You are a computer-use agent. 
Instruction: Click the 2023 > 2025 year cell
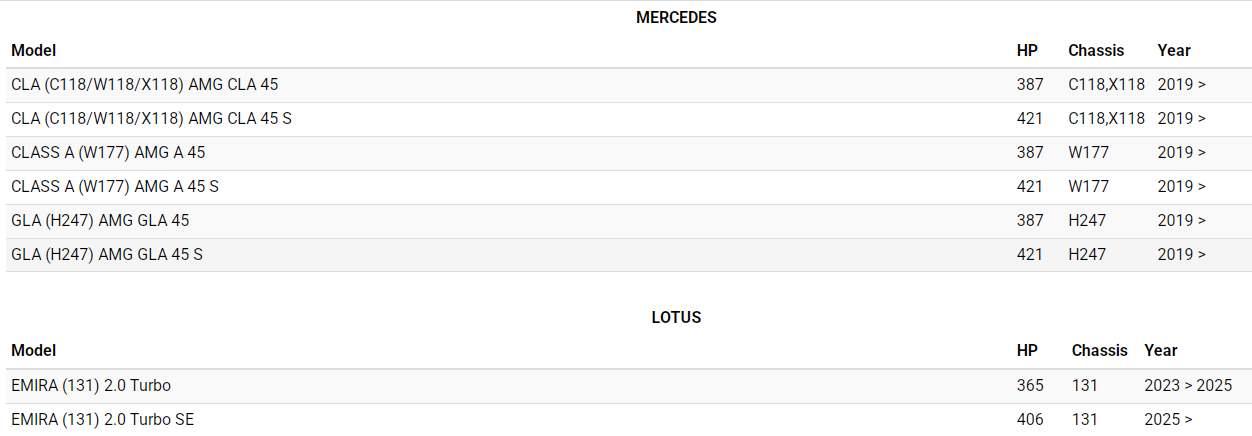pos(1188,386)
